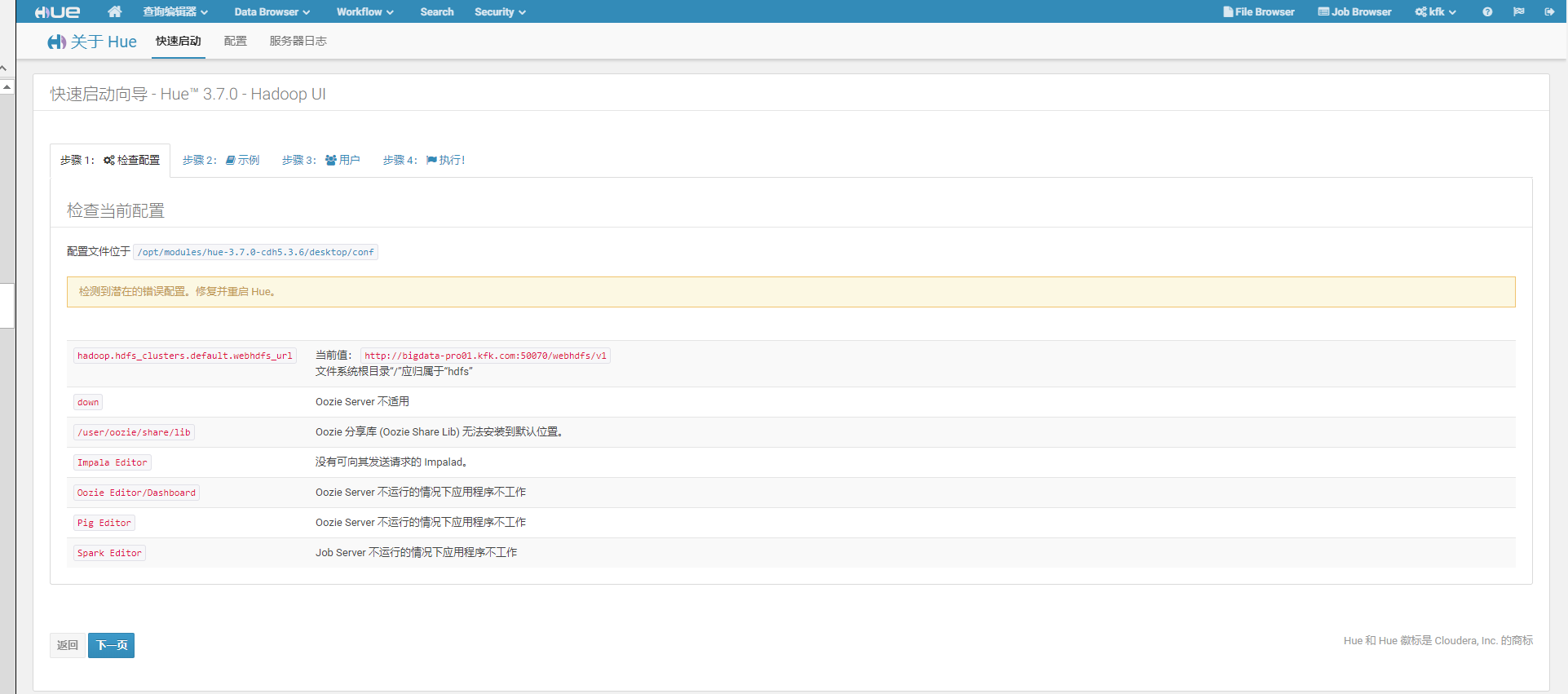
Task: Click hadoop.hdfs_clusters.default.webhdfs_url label
Action: [185, 356]
